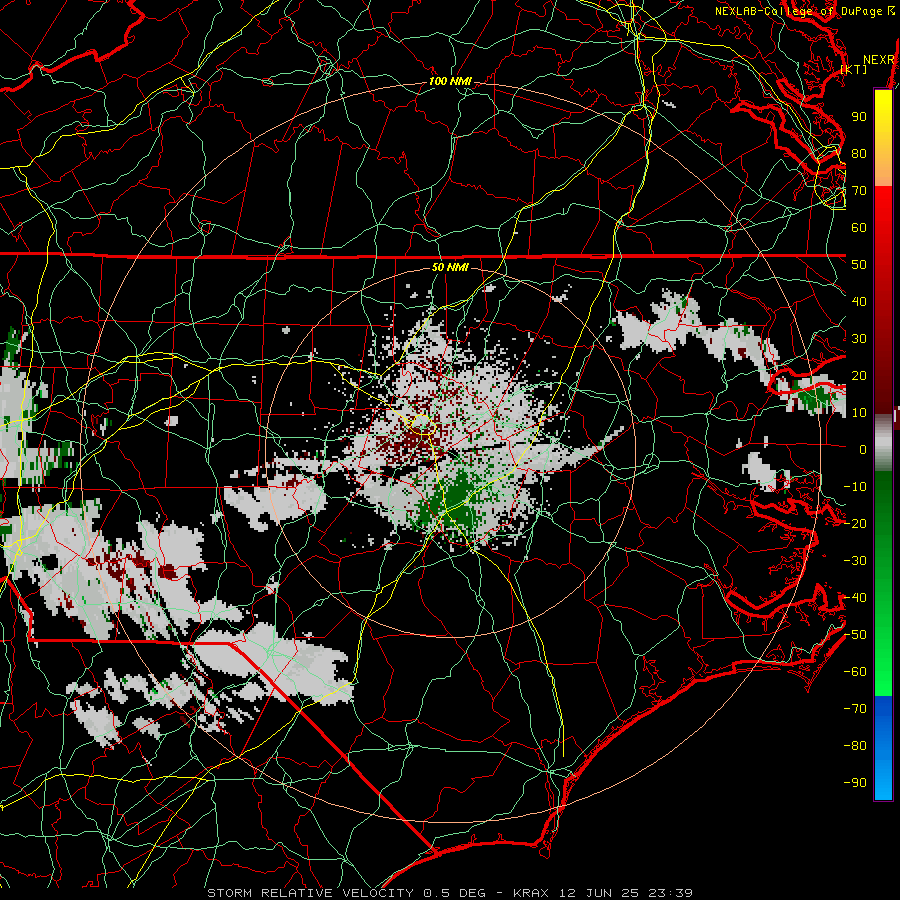Click the -40 value on velocity scale
This screenshot has width=900, height=900.
(855, 598)
